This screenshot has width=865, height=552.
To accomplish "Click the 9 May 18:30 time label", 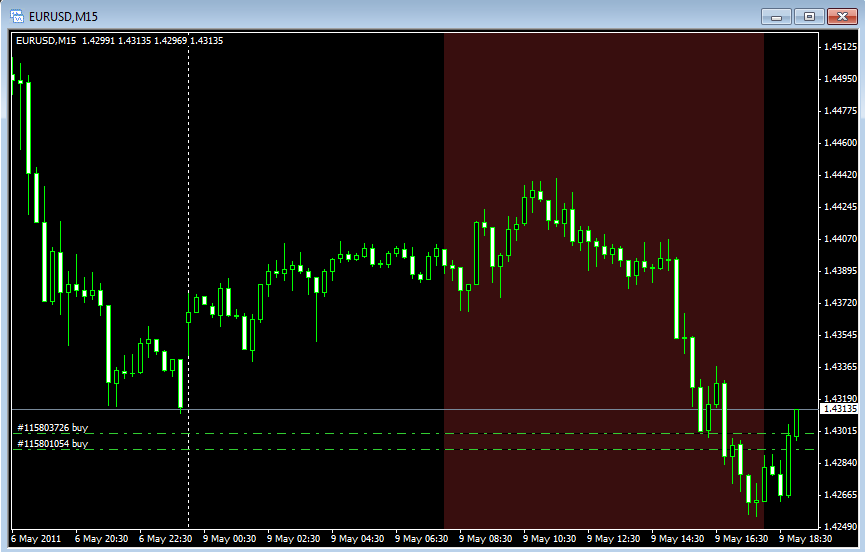I will pyautogui.click(x=805, y=539).
